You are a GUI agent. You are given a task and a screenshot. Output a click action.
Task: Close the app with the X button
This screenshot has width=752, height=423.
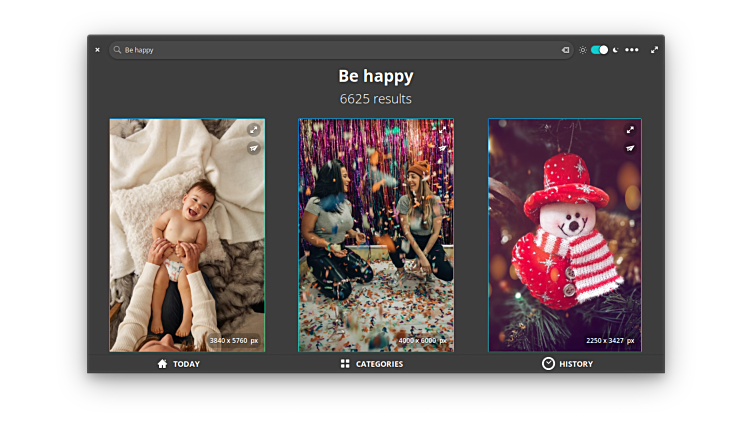pos(97,49)
